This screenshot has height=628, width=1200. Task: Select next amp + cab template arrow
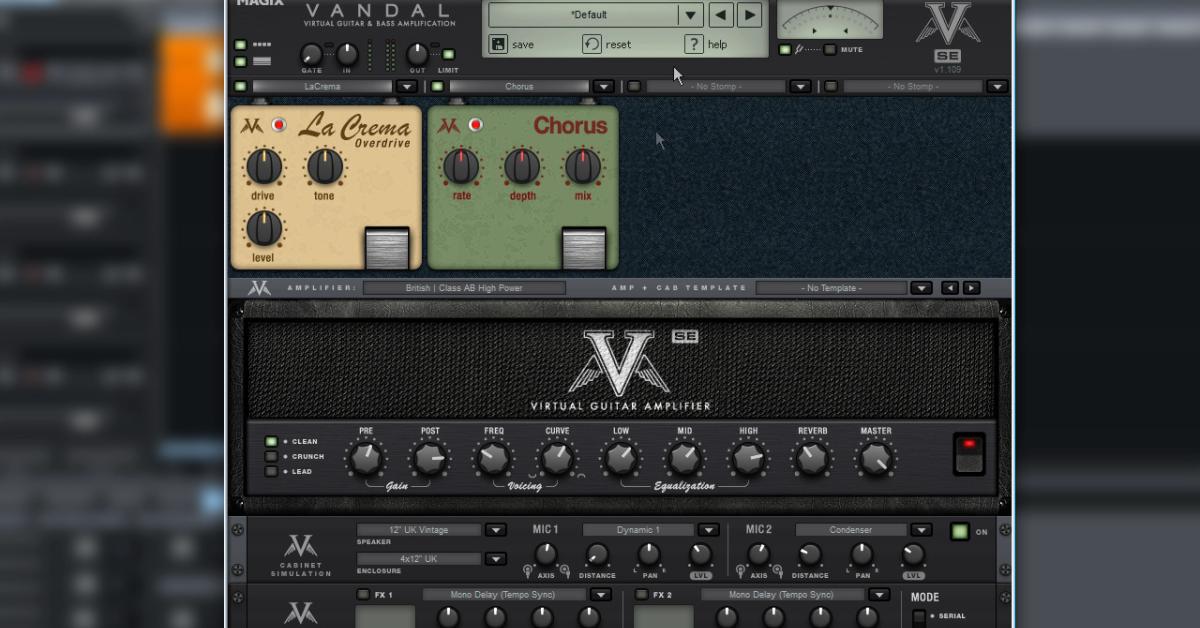click(x=971, y=288)
